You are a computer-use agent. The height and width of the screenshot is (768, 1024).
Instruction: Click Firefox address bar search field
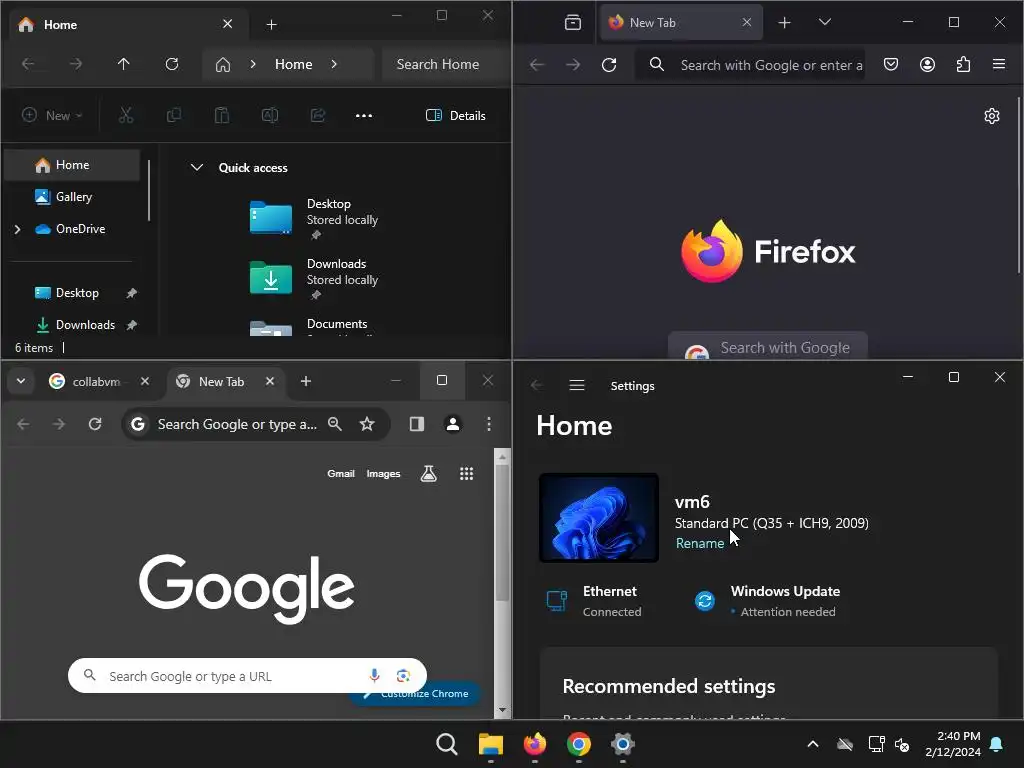[751, 65]
